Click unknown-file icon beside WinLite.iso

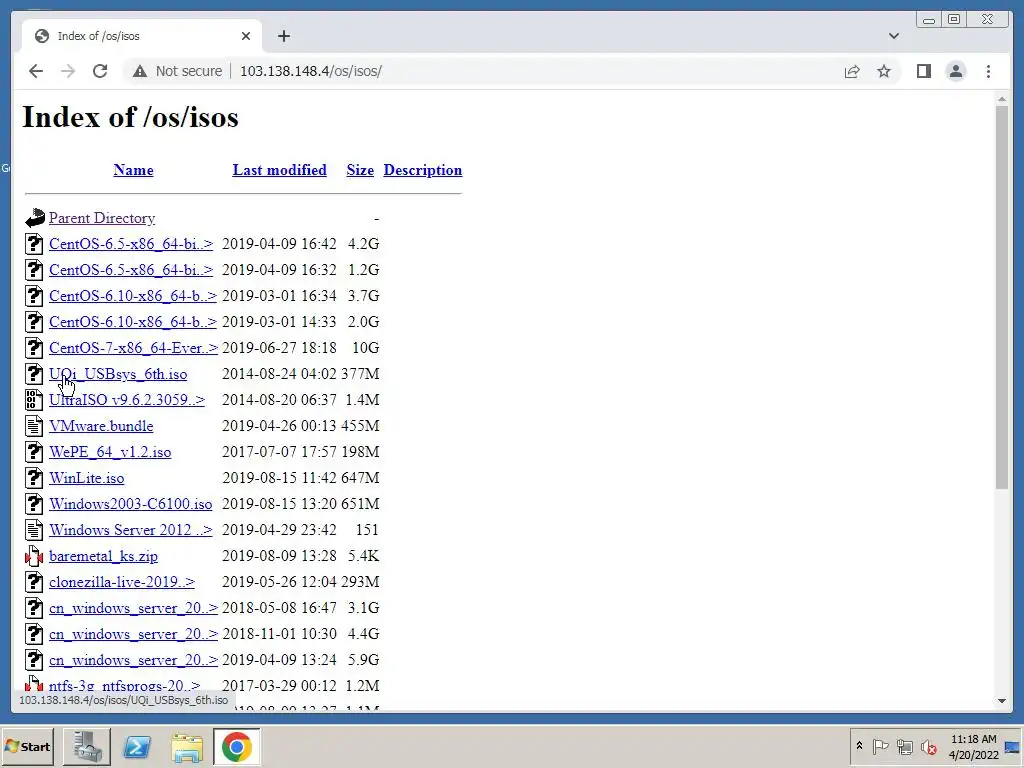34,478
